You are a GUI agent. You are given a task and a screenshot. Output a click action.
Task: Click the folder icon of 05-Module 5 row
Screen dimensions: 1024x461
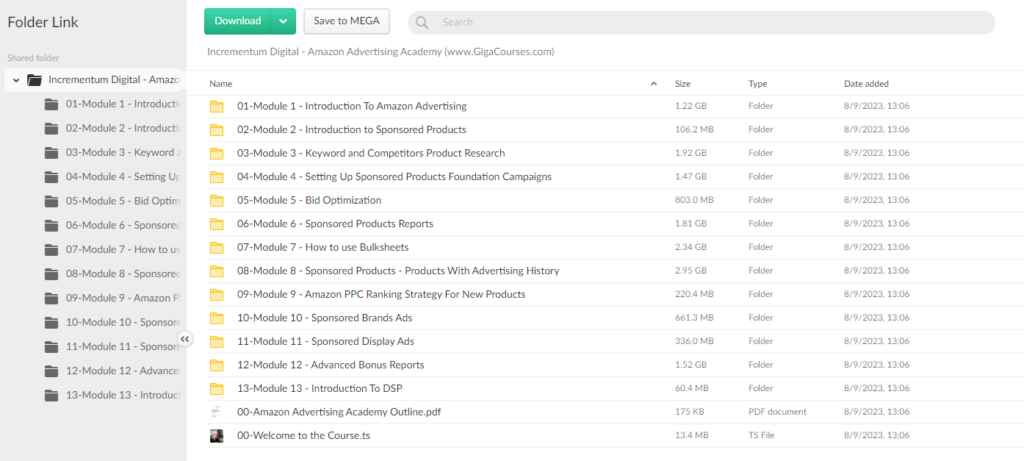point(217,200)
